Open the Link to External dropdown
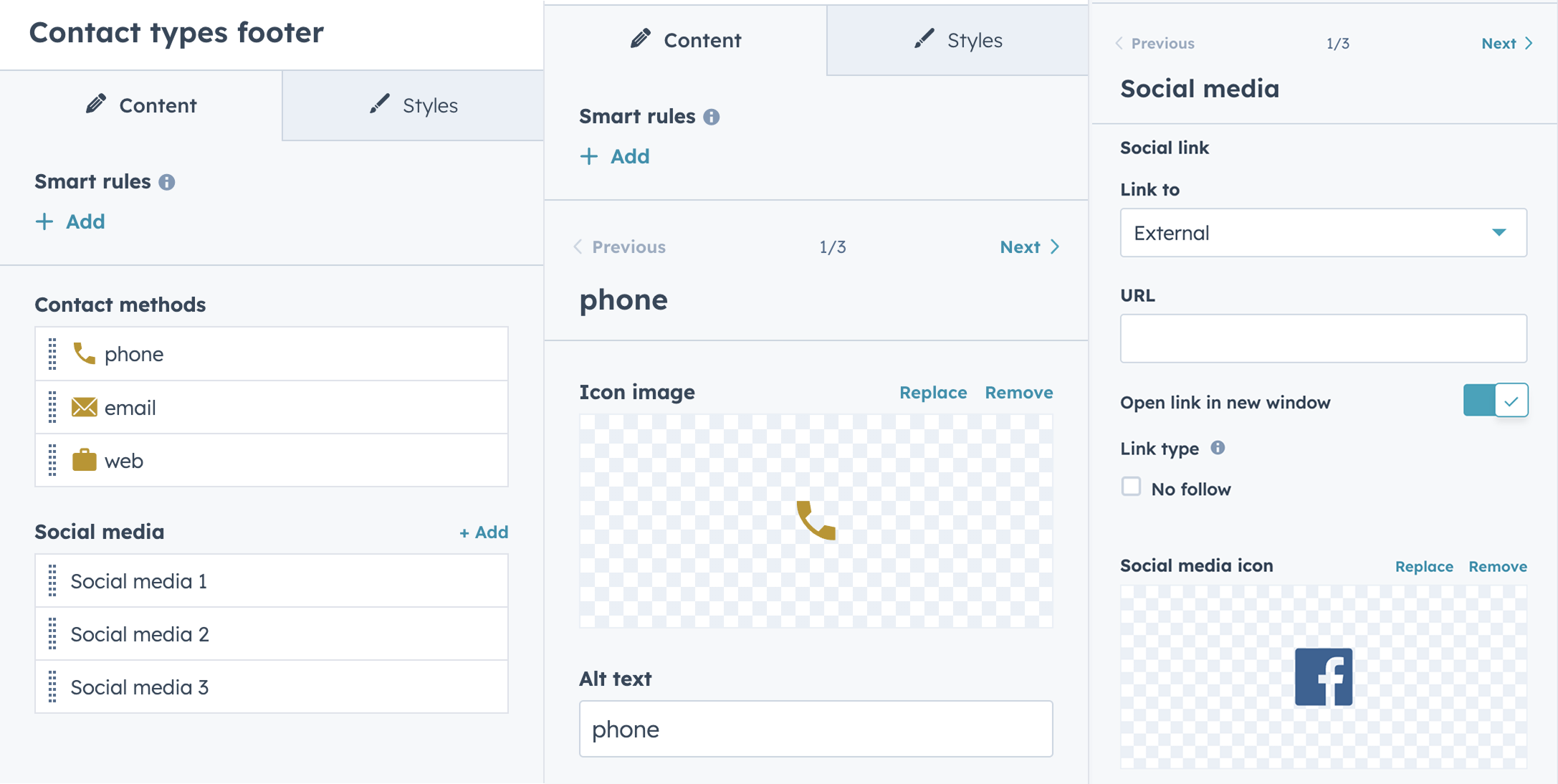The height and width of the screenshot is (784, 1558). (x=1323, y=233)
